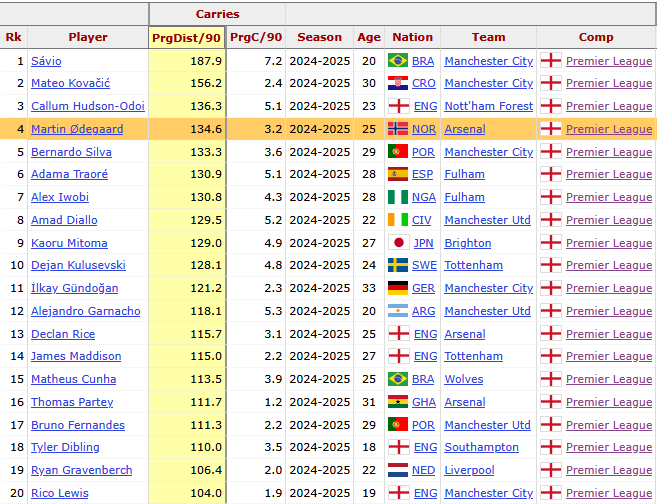Sort table by Nation column header

click(412, 37)
